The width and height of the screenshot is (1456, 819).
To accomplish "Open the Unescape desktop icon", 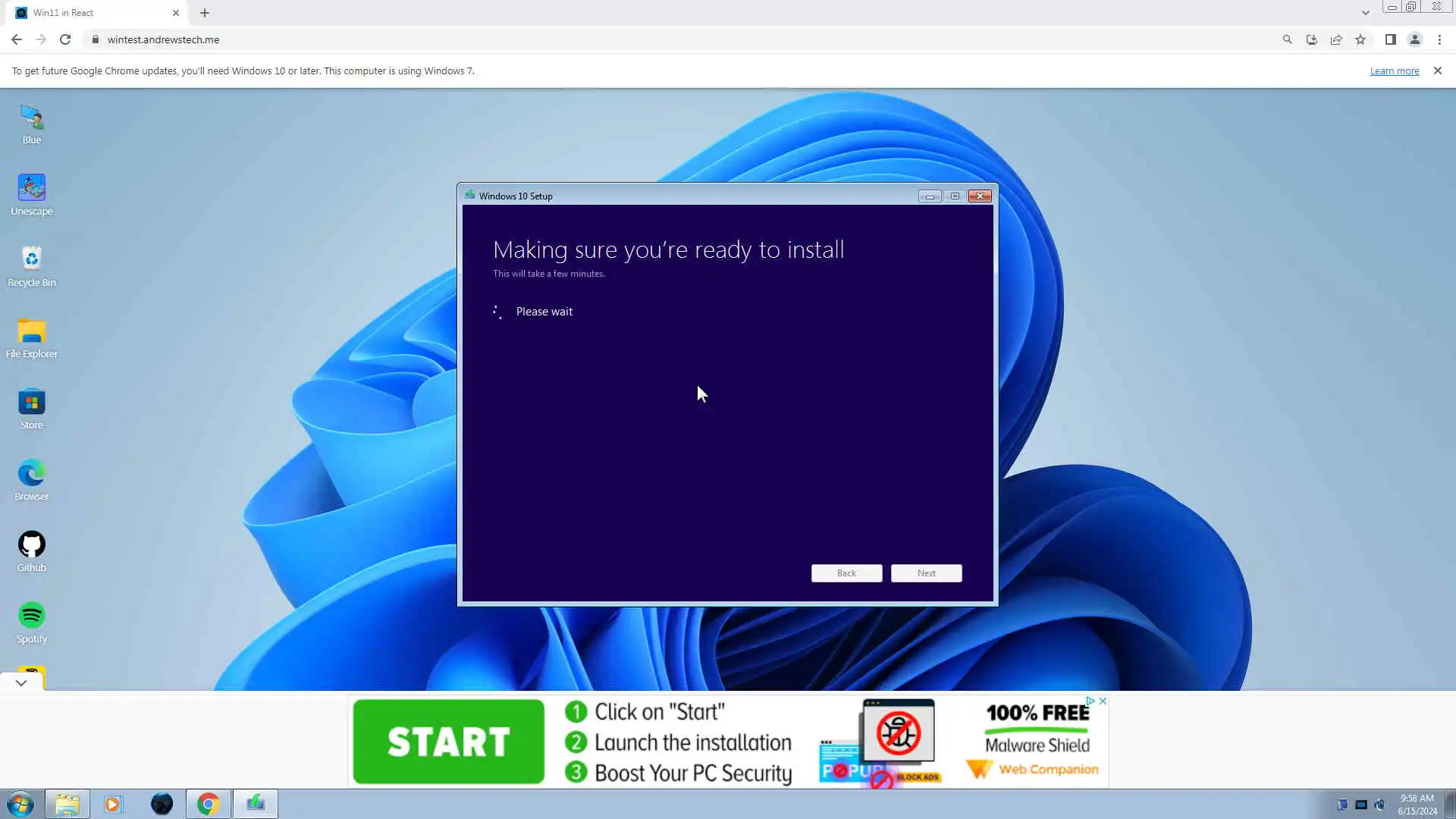I will pos(31,188).
